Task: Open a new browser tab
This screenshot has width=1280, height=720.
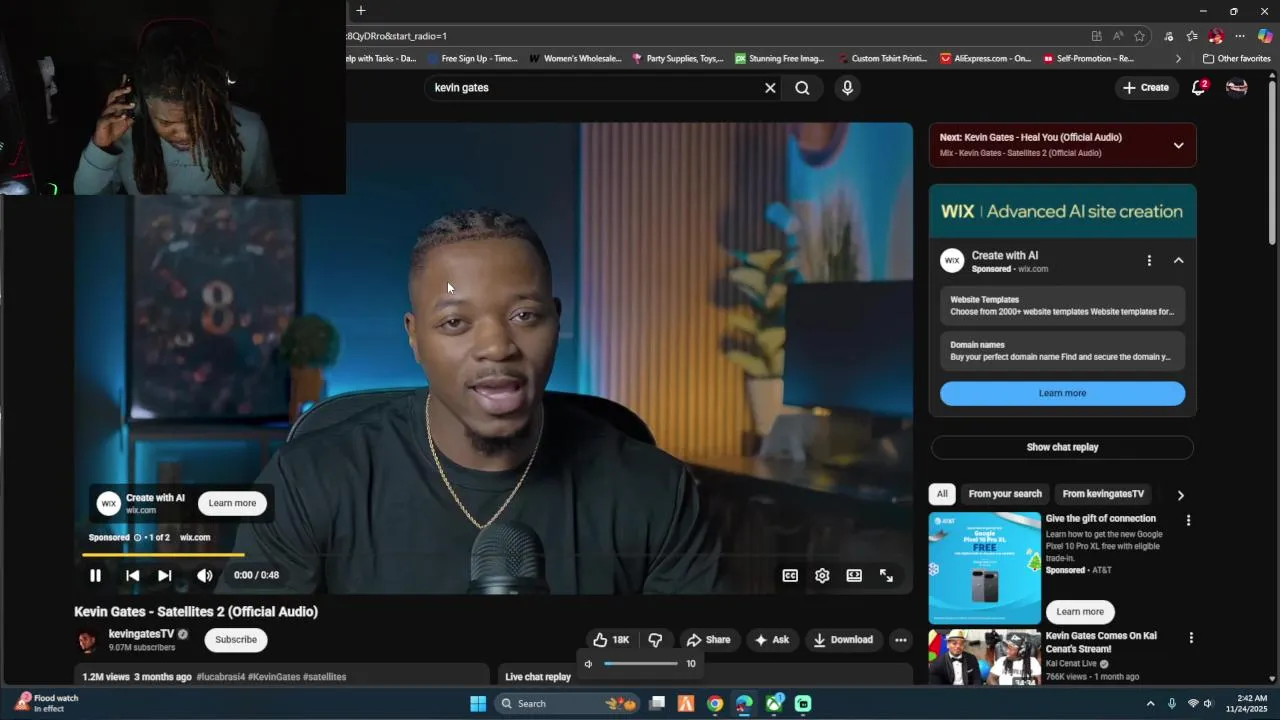Action: 361,11
